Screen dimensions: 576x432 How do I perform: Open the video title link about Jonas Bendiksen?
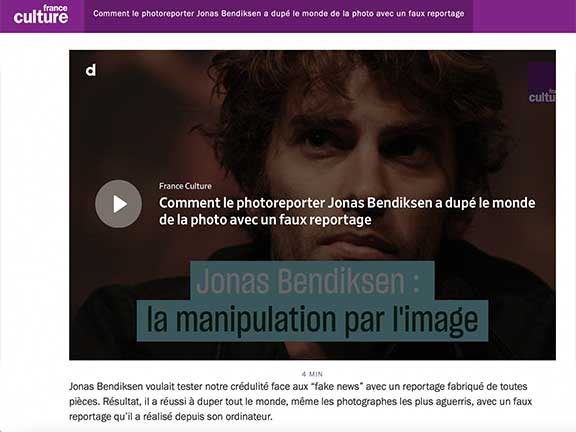[347, 211]
